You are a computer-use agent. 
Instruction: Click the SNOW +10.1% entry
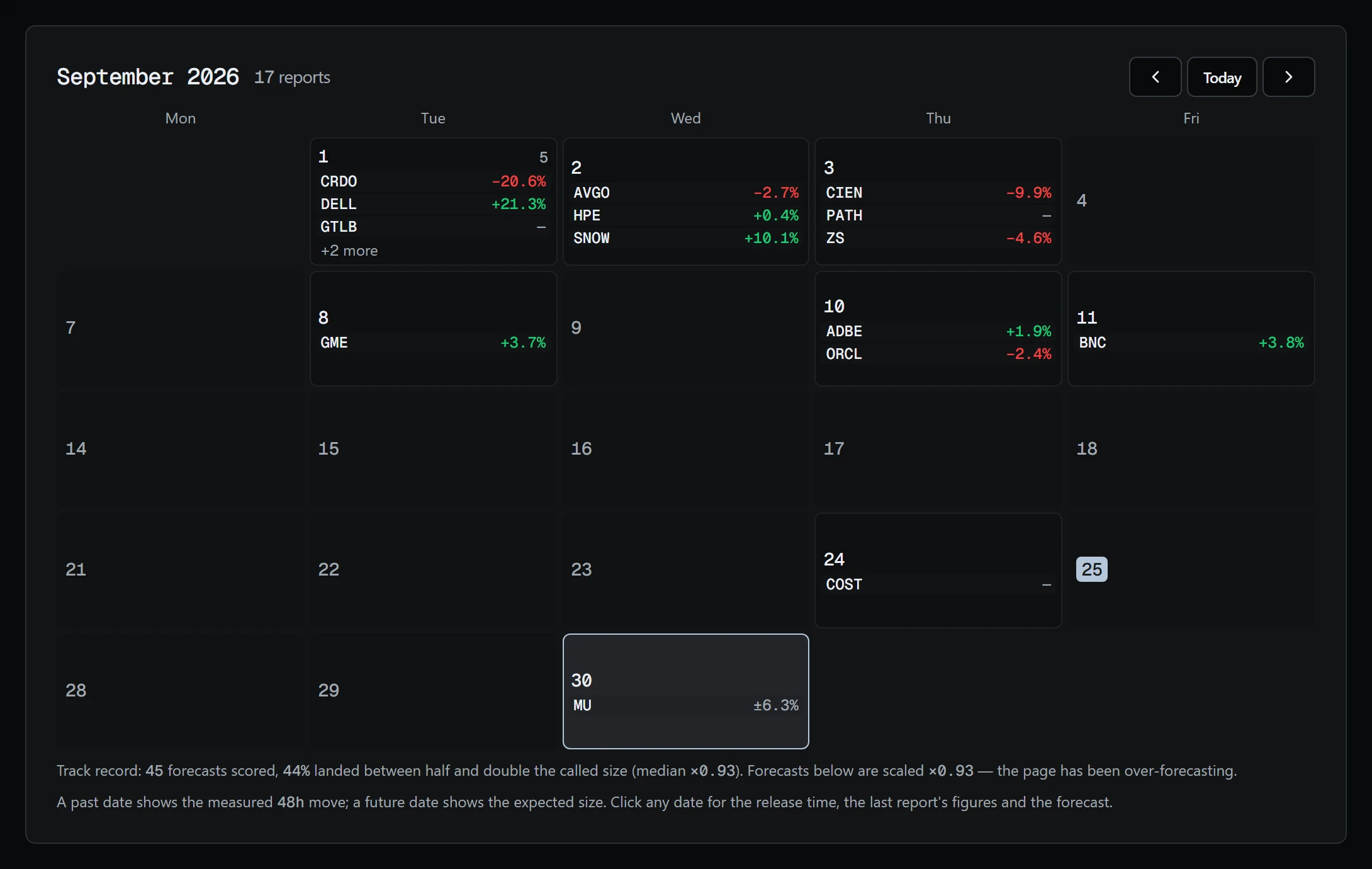tap(685, 238)
